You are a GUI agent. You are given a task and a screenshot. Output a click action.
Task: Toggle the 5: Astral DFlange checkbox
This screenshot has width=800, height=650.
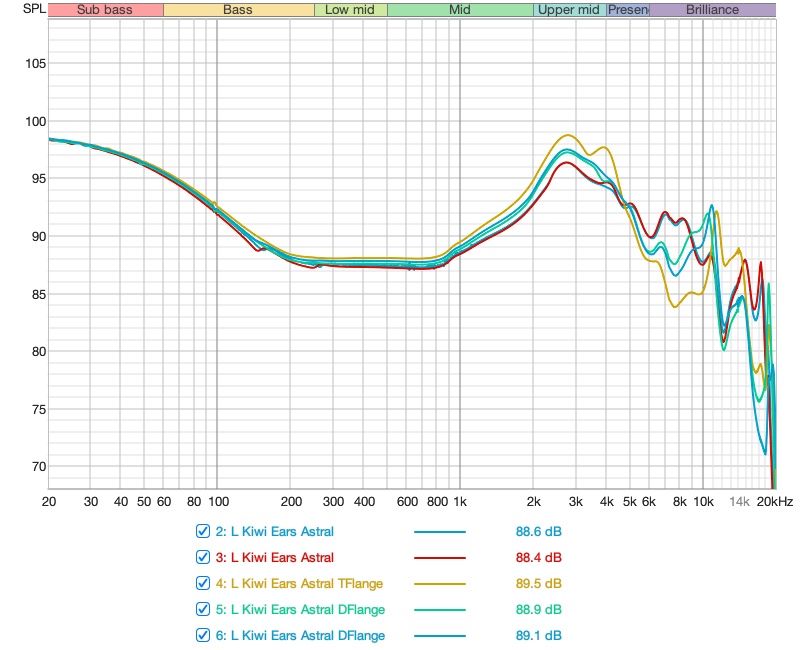click(x=203, y=609)
